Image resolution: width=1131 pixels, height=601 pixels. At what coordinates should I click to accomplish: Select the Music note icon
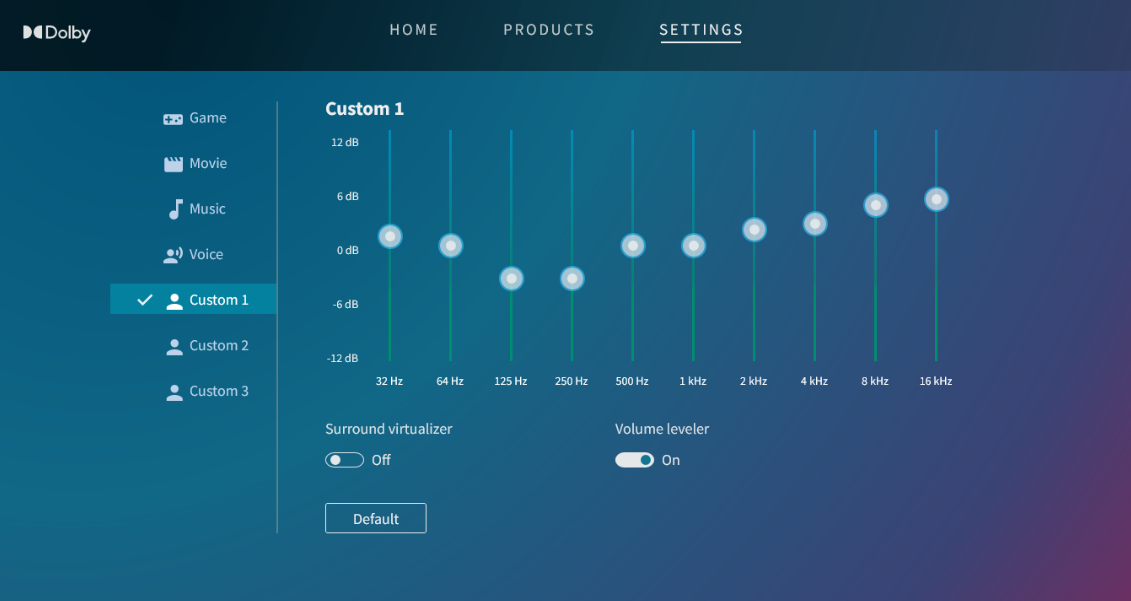pyautogui.click(x=175, y=209)
